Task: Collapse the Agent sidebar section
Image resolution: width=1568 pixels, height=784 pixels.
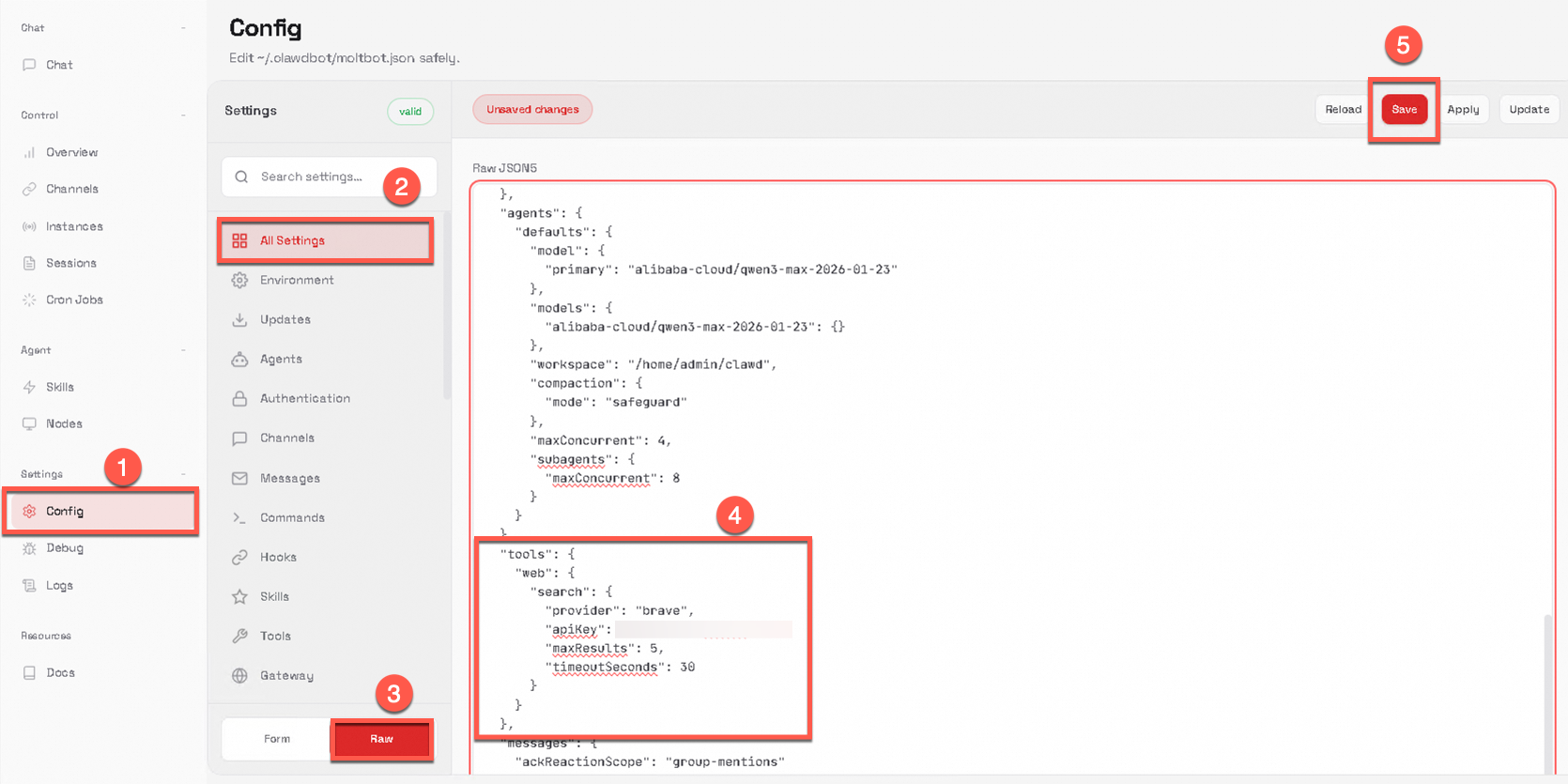Action: click(183, 350)
